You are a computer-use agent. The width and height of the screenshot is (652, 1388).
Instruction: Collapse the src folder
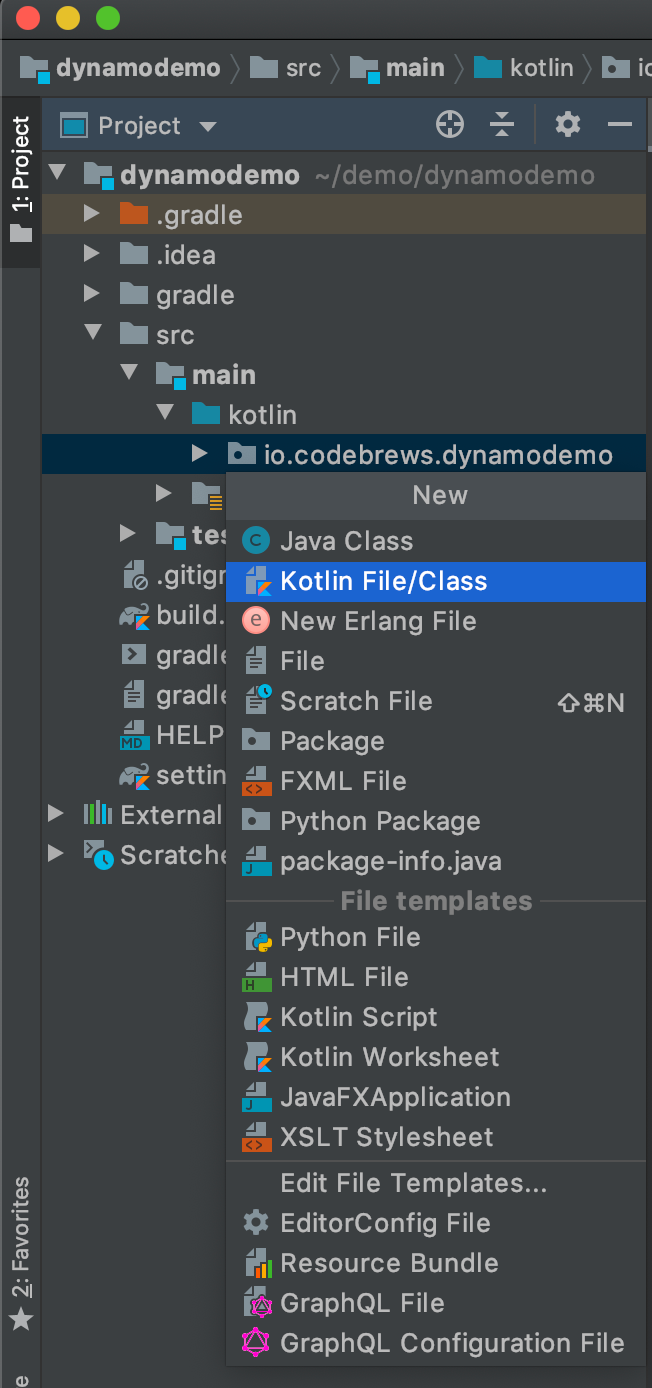point(92,333)
